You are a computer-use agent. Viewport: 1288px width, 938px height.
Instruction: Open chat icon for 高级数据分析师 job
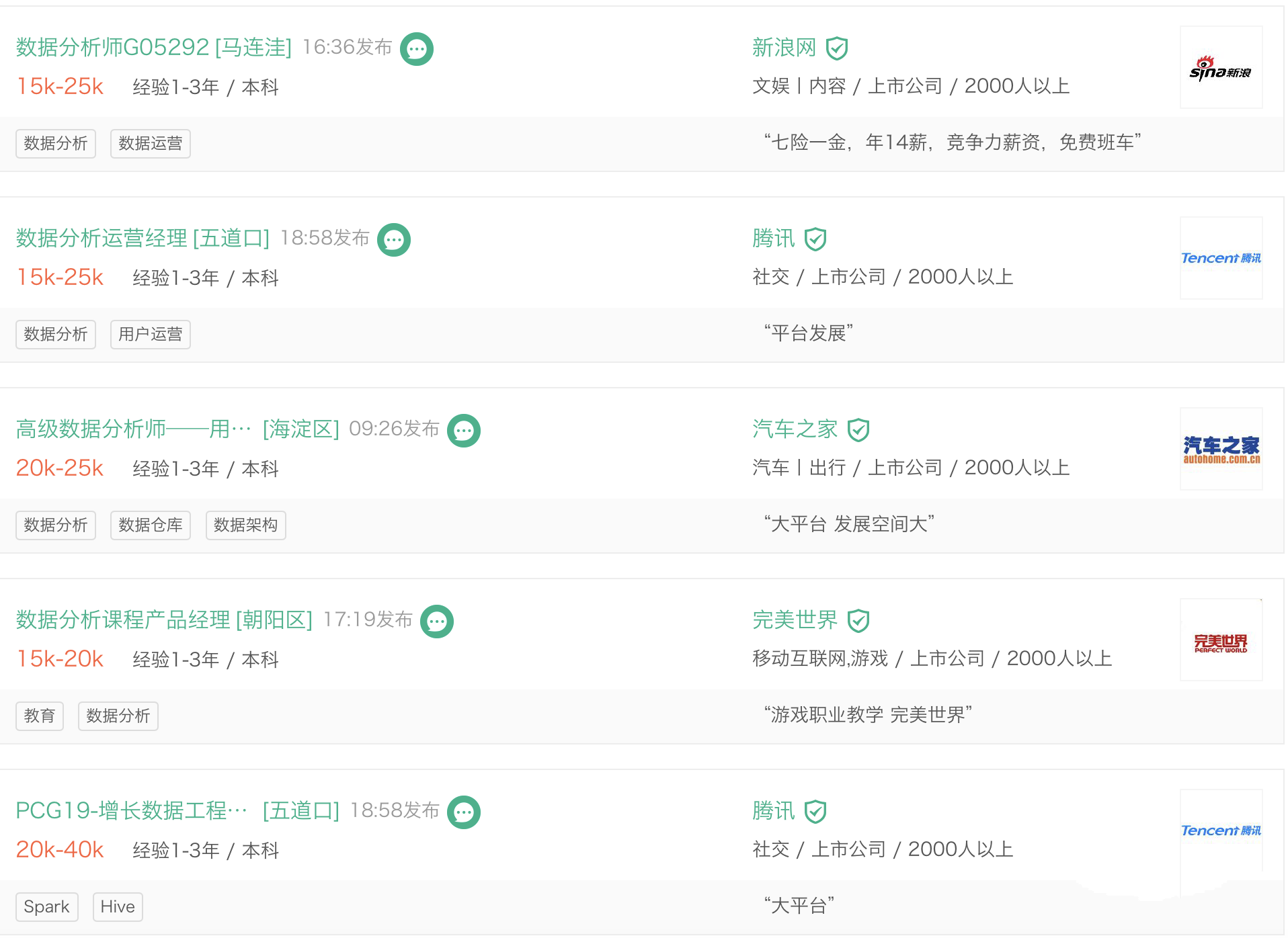464,431
